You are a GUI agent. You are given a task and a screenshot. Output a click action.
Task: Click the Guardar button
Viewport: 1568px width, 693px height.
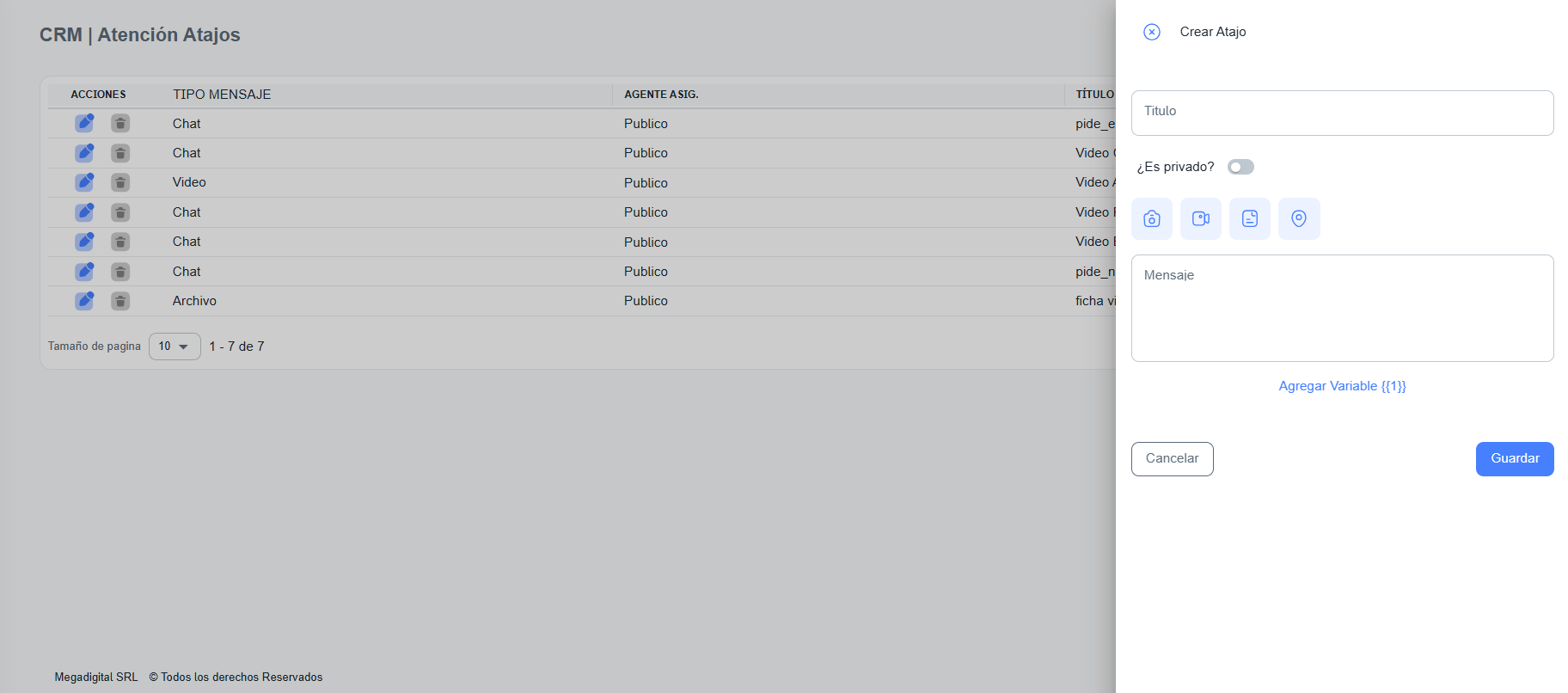click(1515, 459)
